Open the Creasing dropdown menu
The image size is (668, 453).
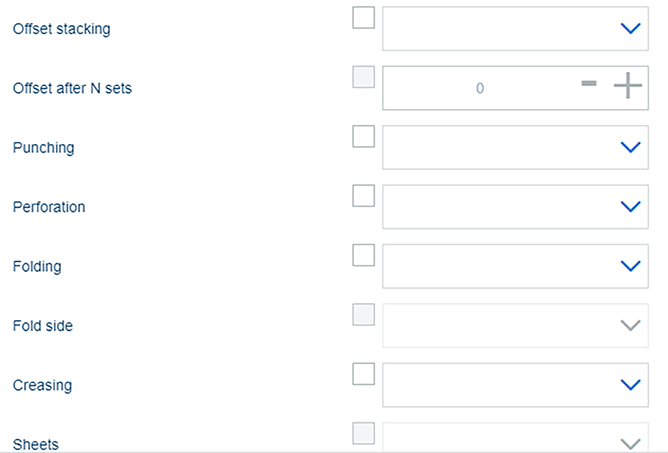coord(629,384)
